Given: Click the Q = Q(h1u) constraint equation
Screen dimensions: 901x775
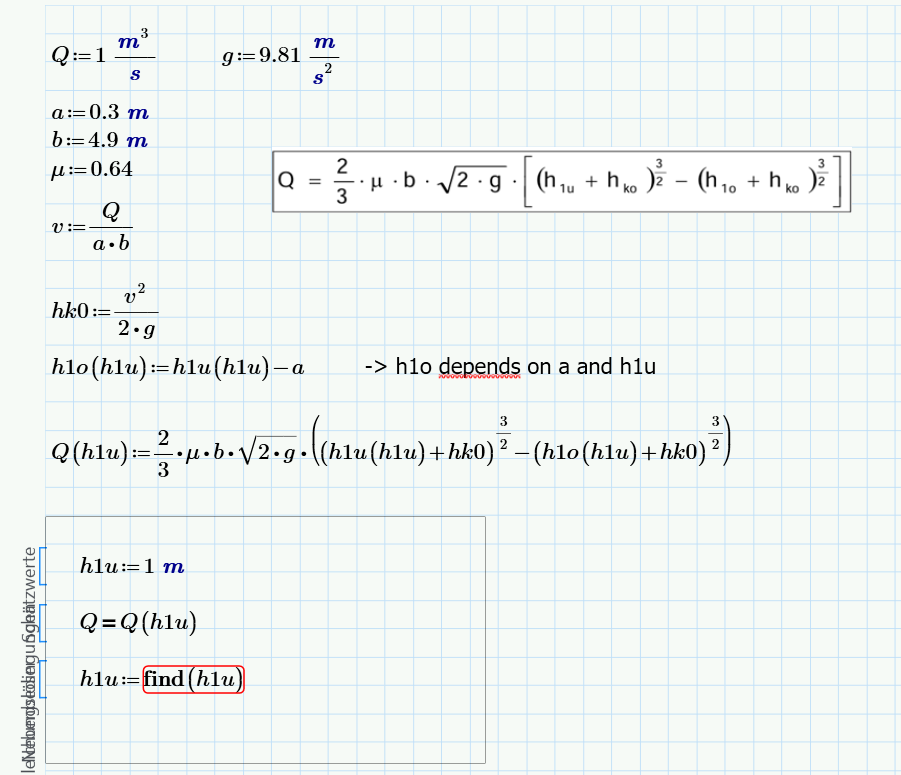Looking at the screenshot, I should click(140, 621).
